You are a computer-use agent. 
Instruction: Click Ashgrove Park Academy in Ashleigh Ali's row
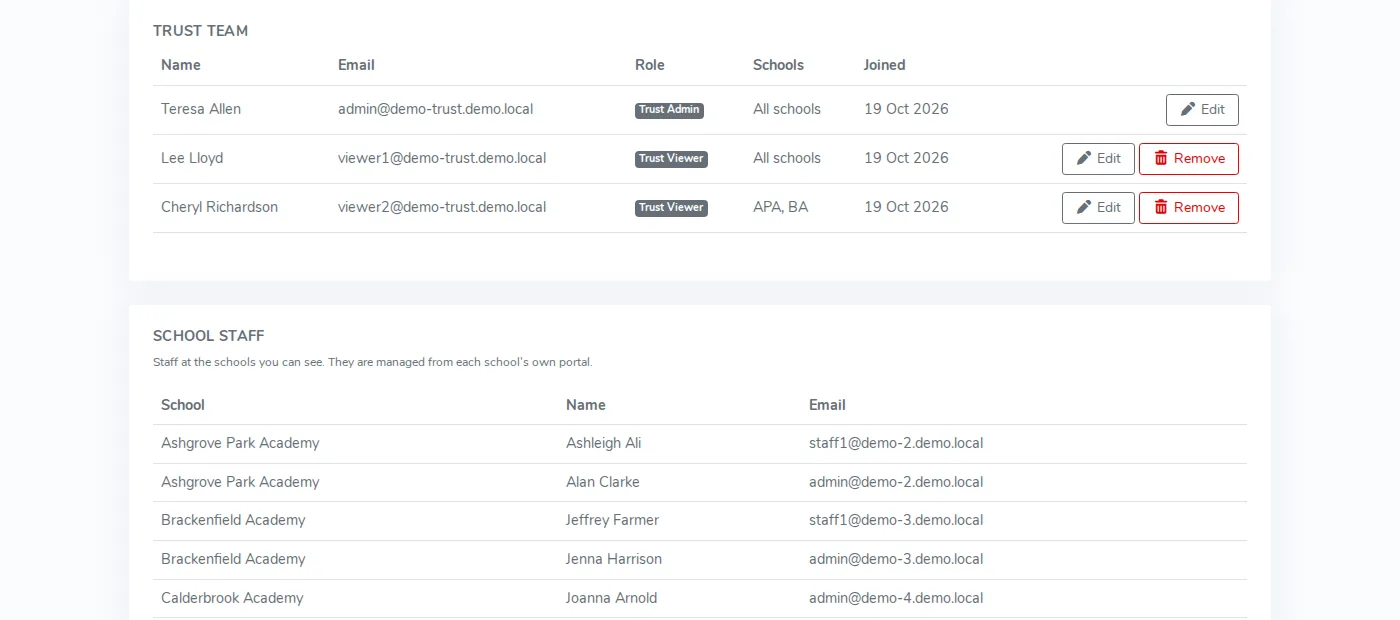(x=240, y=443)
